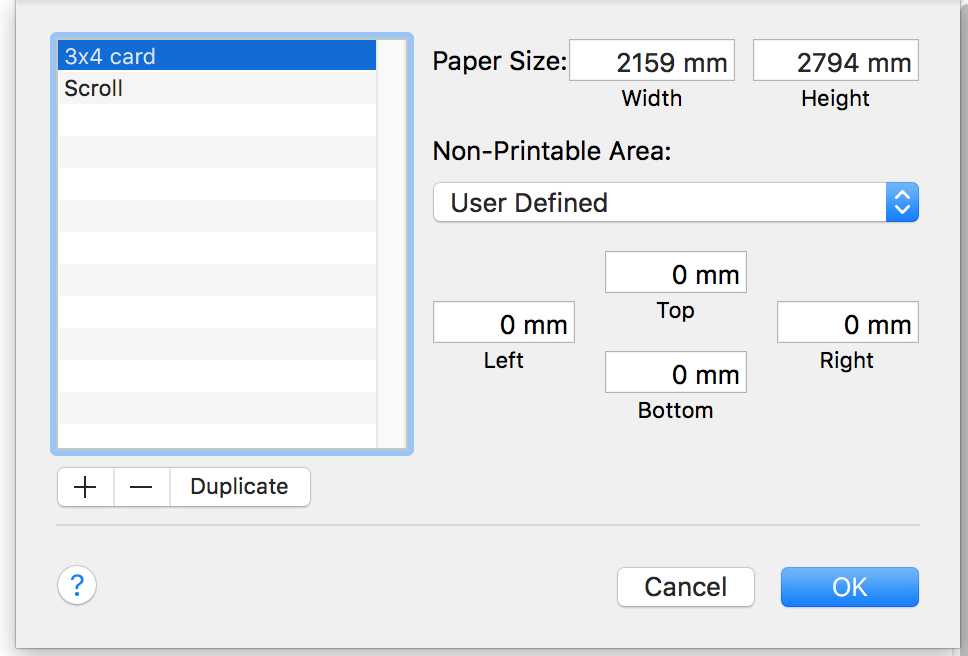Click the Non-Printable Area label
The width and height of the screenshot is (968, 656).
[x=551, y=151]
